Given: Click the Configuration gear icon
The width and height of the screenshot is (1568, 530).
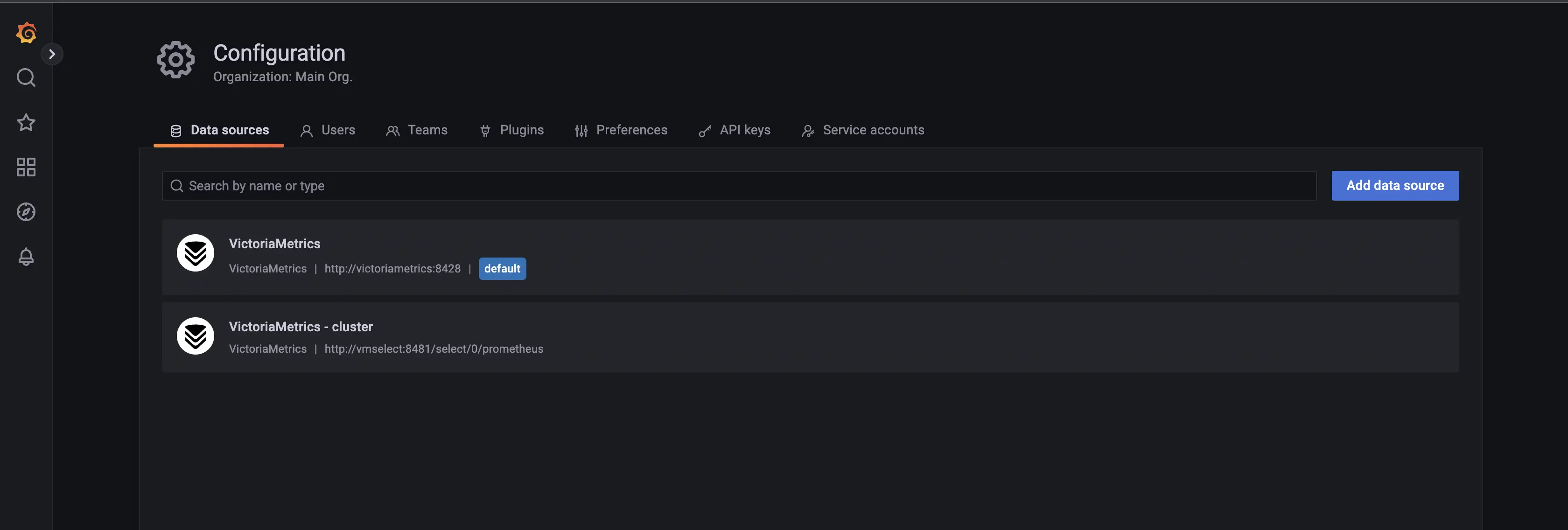Looking at the screenshot, I should 175,60.
